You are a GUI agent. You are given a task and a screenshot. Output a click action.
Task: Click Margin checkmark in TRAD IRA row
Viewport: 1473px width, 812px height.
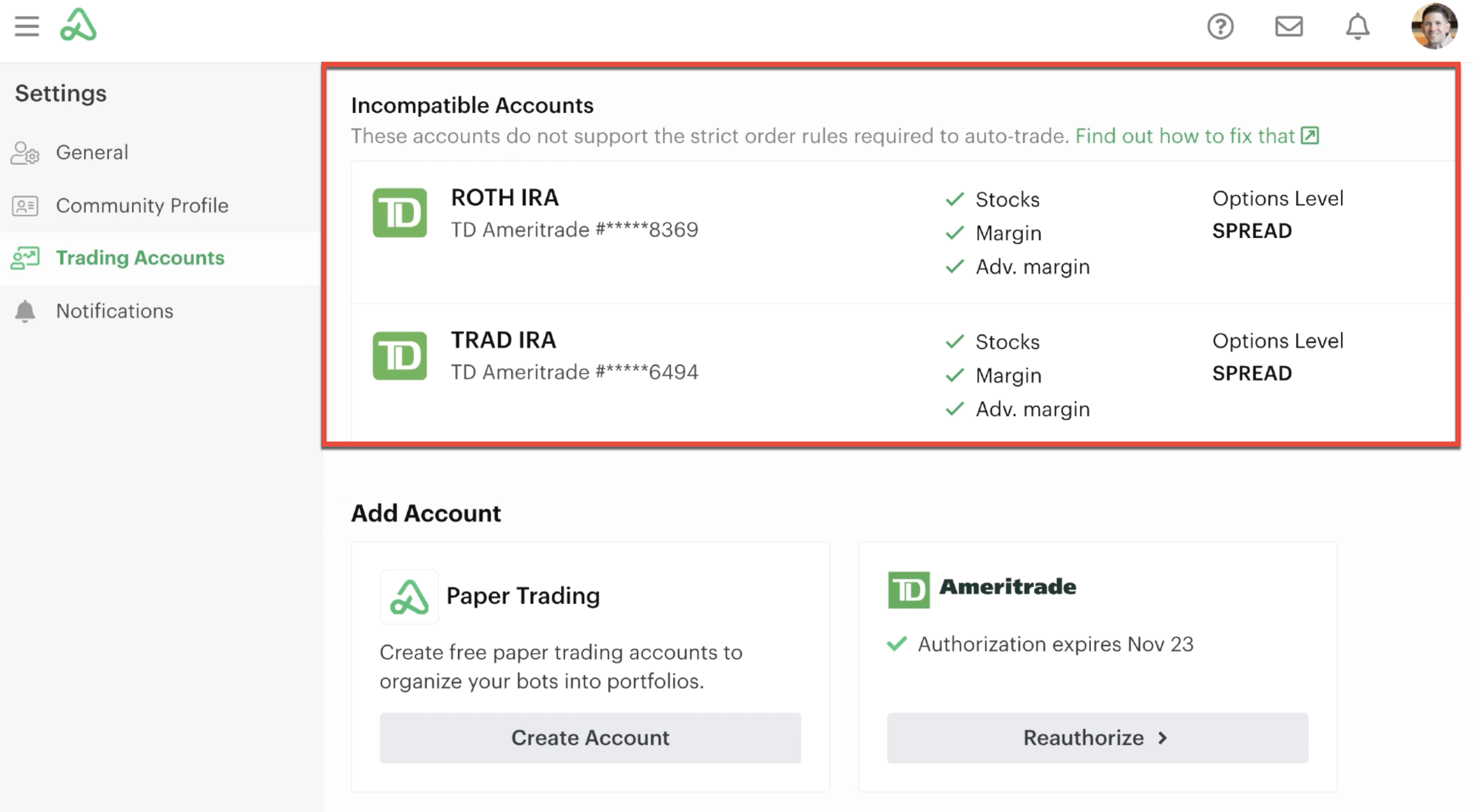click(x=955, y=375)
